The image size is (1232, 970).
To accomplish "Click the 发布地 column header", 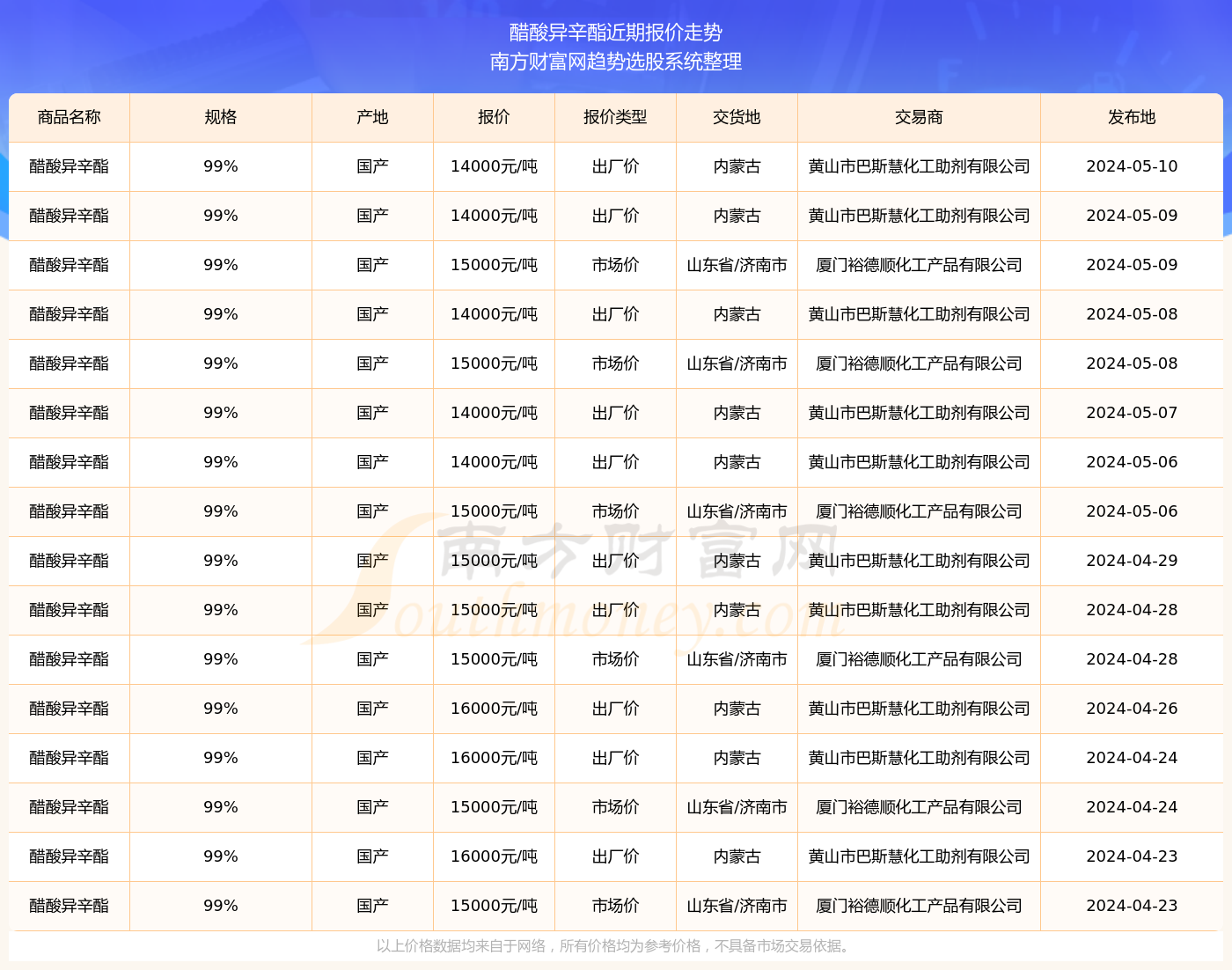I will click(x=1132, y=117).
